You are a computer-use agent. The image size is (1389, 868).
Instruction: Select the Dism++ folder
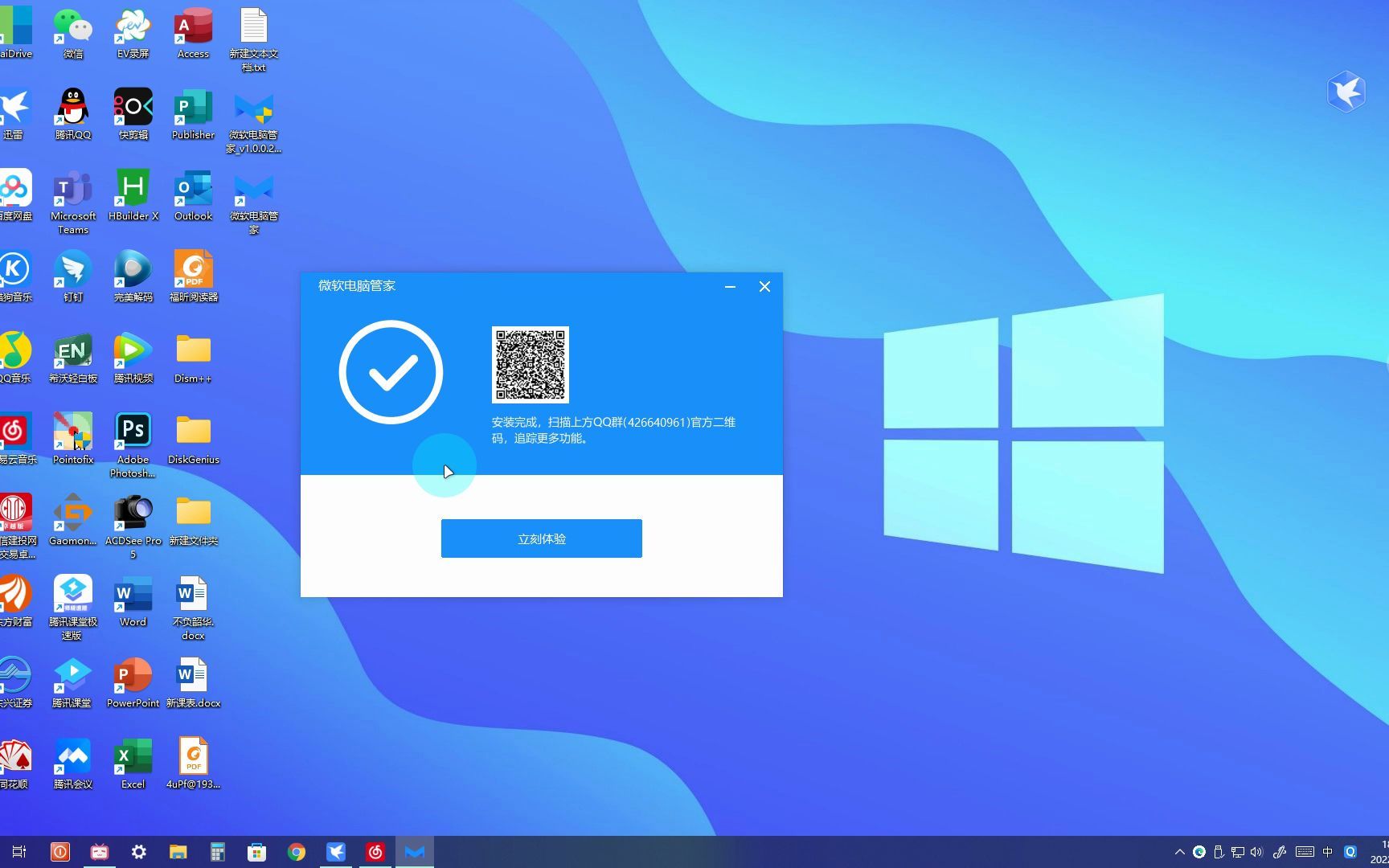[x=193, y=358]
